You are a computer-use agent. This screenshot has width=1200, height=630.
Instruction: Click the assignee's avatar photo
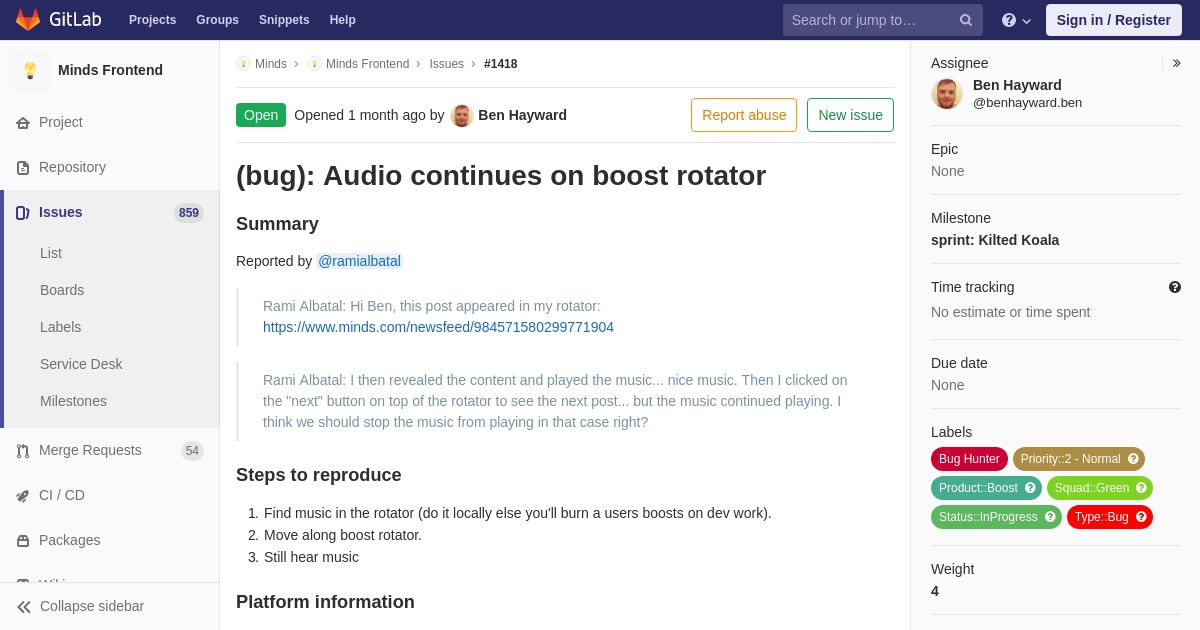pyautogui.click(x=947, y=94)
